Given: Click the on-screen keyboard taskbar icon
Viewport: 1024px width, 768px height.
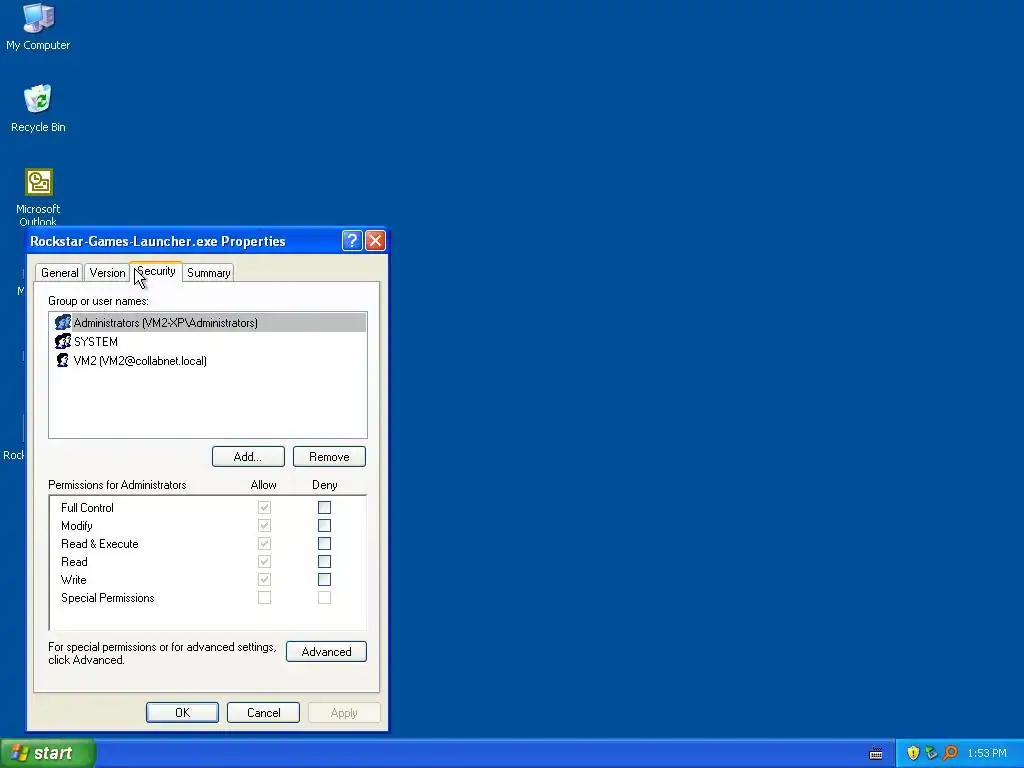Looking at the screenshot, I should coord(876,754).
